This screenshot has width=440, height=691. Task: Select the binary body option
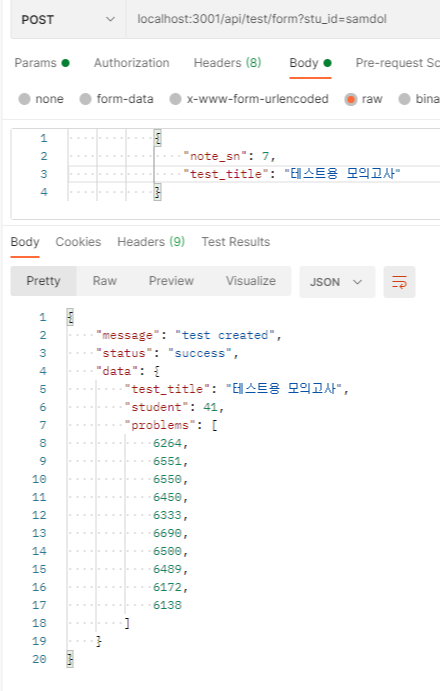pos(419,99)
